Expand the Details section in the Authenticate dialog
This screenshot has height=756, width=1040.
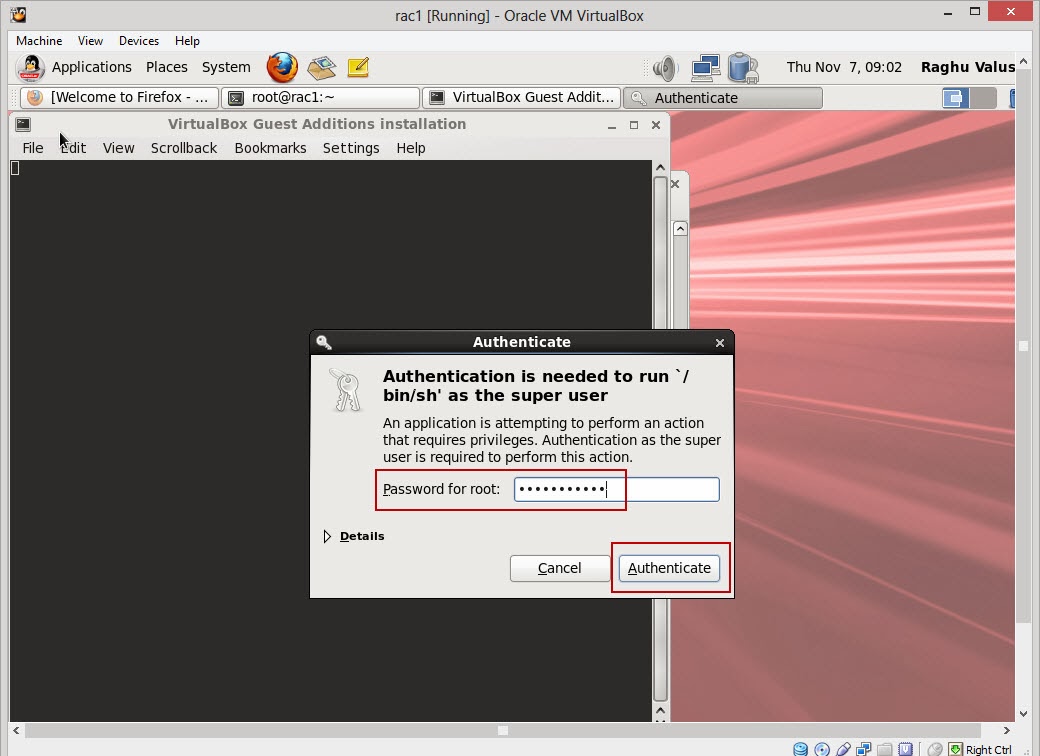(x=354, y=536)
